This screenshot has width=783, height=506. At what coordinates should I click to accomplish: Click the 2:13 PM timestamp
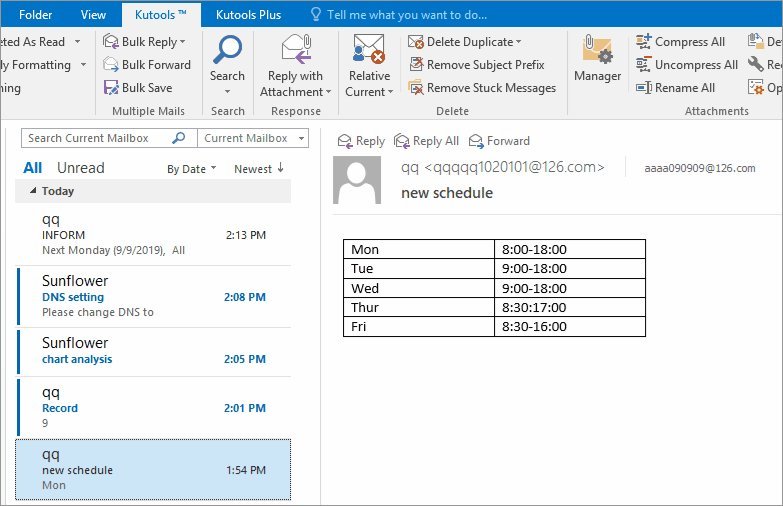coord(246,235)
